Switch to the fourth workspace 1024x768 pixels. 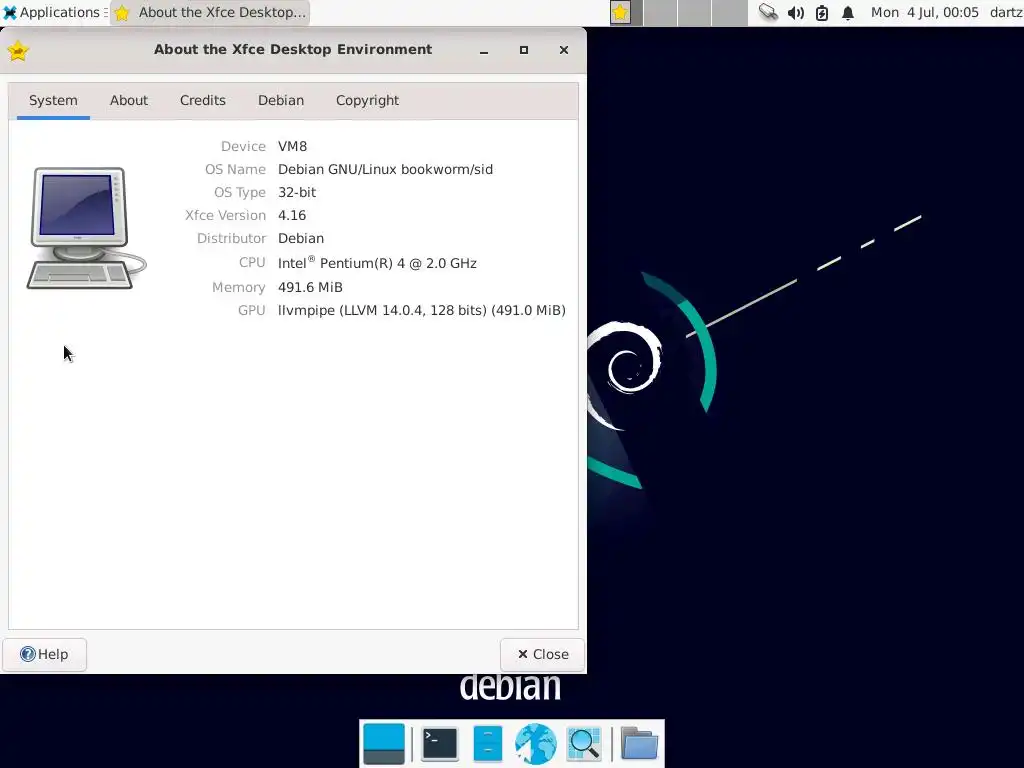click(x=729, y=12)
